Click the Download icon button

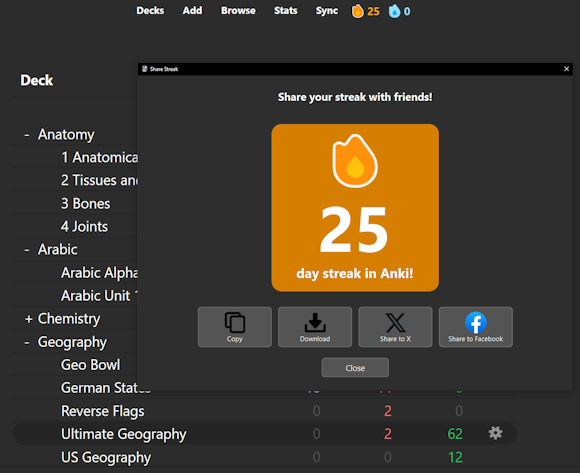click(x=315, y=327)
